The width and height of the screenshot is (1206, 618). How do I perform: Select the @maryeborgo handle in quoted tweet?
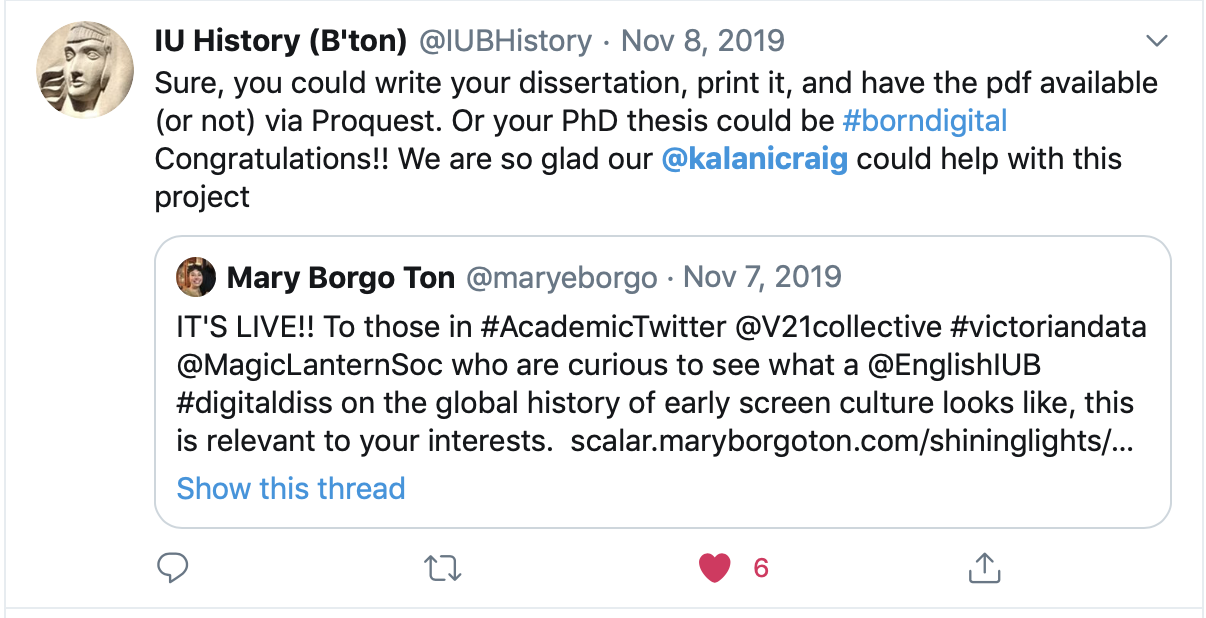point(560,278)
